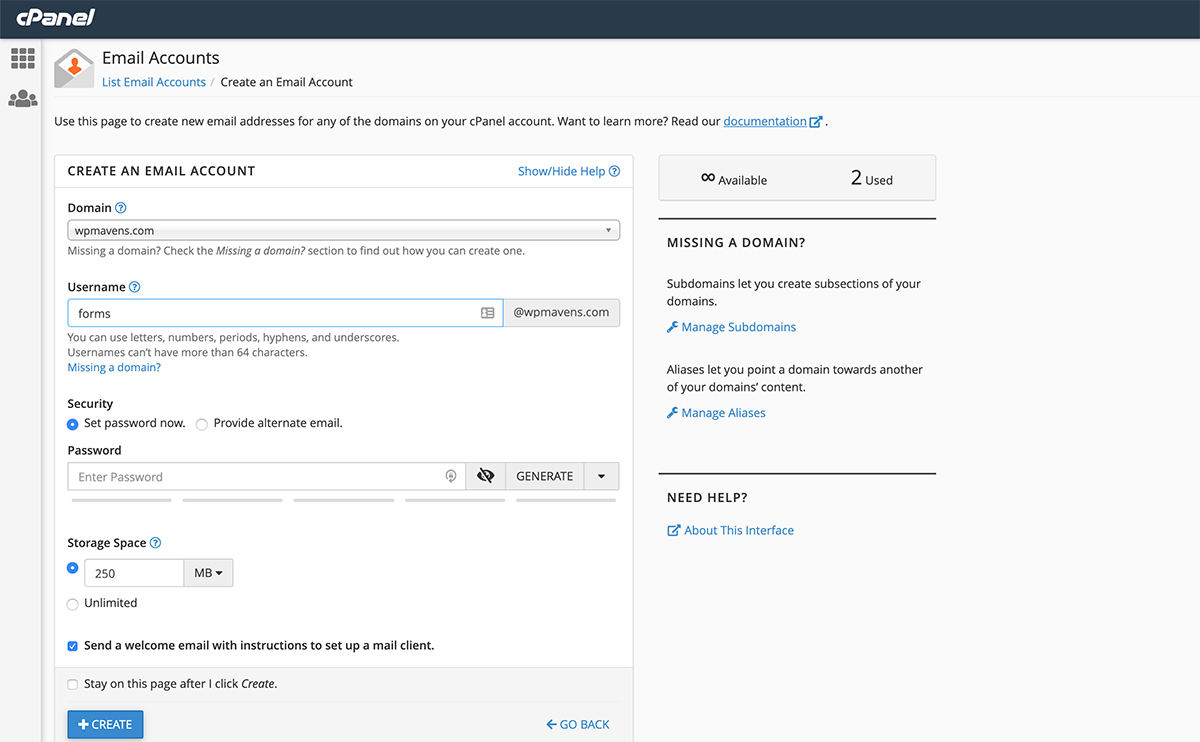Viewport: 1200px width, 742px height.
Task: Open the cPanel apps grid icon
Action: 22,58
